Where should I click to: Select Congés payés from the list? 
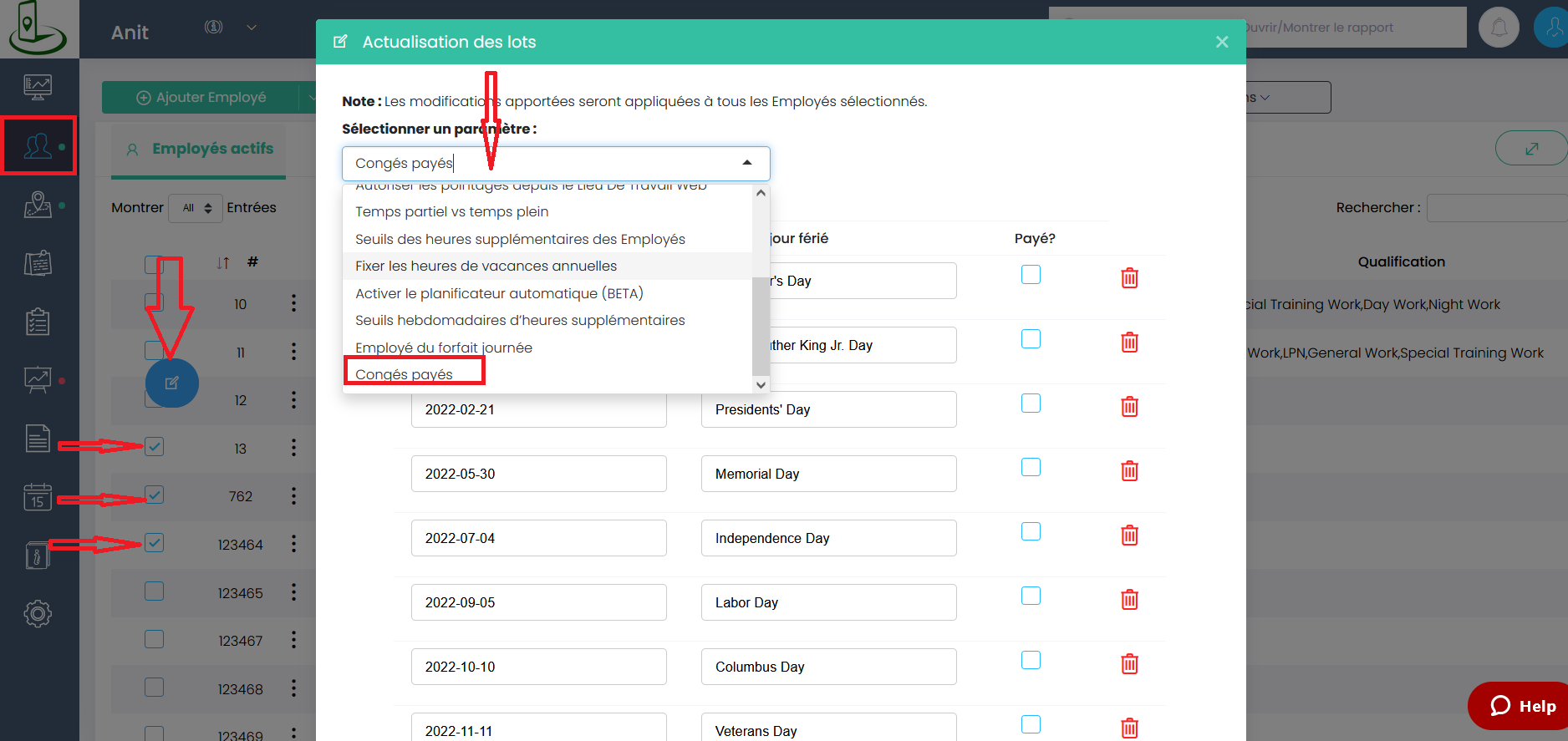(405, 374)
